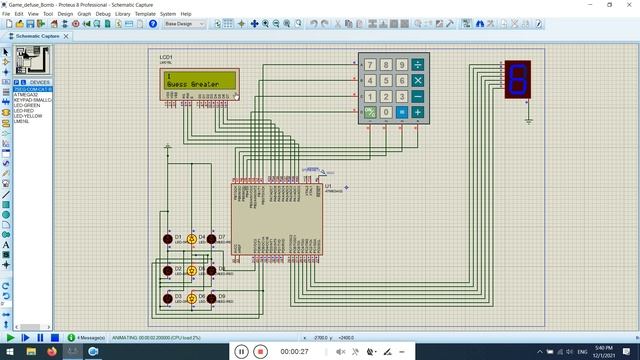Viewport: 640px width, 360px height.
Task: Save the project with floppy icon
Action: [30, 24]
